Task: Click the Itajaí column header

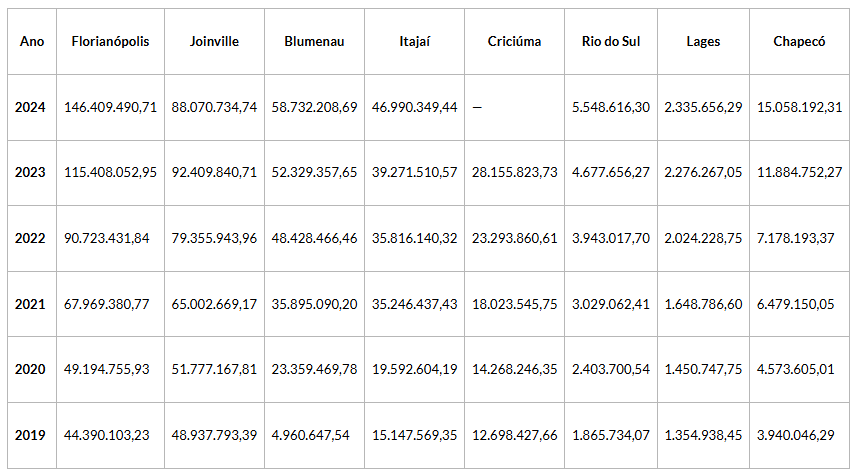Action: coord(413,41)
